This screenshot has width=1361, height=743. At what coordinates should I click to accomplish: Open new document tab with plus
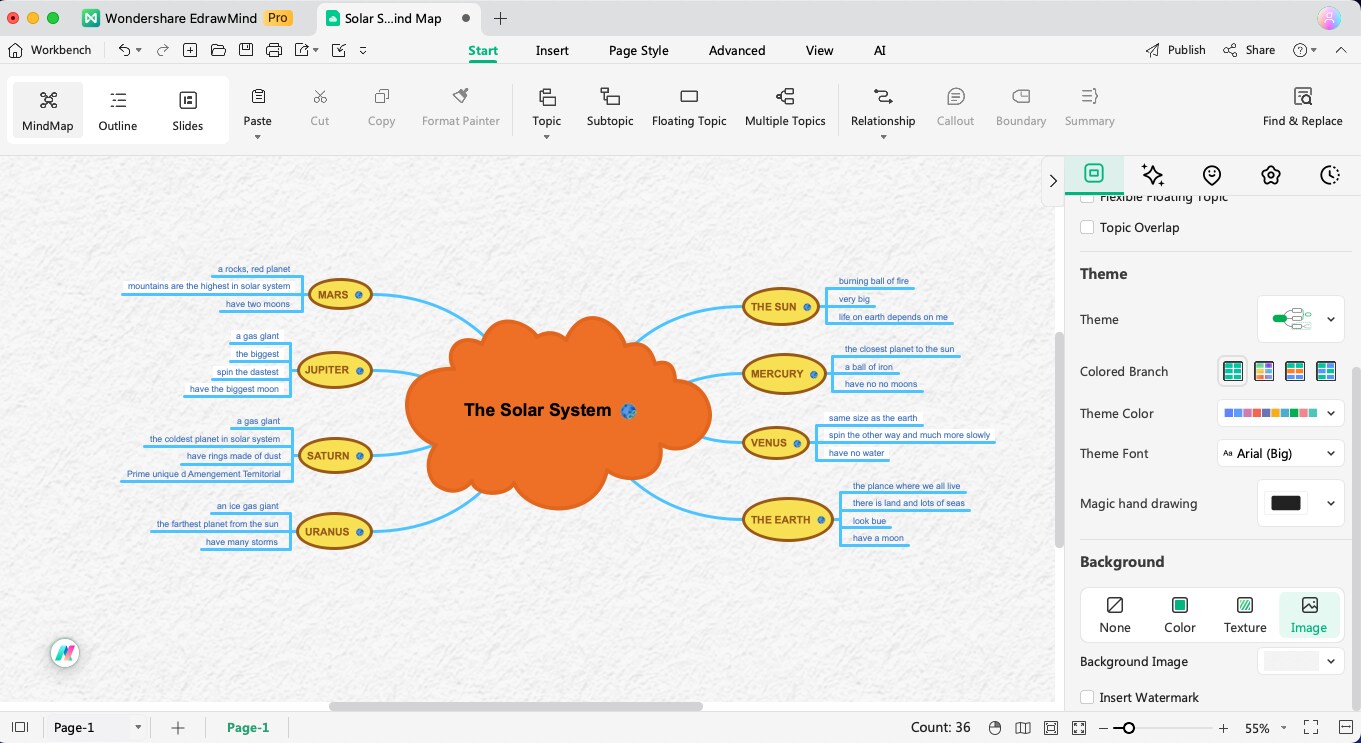point(500,18)
